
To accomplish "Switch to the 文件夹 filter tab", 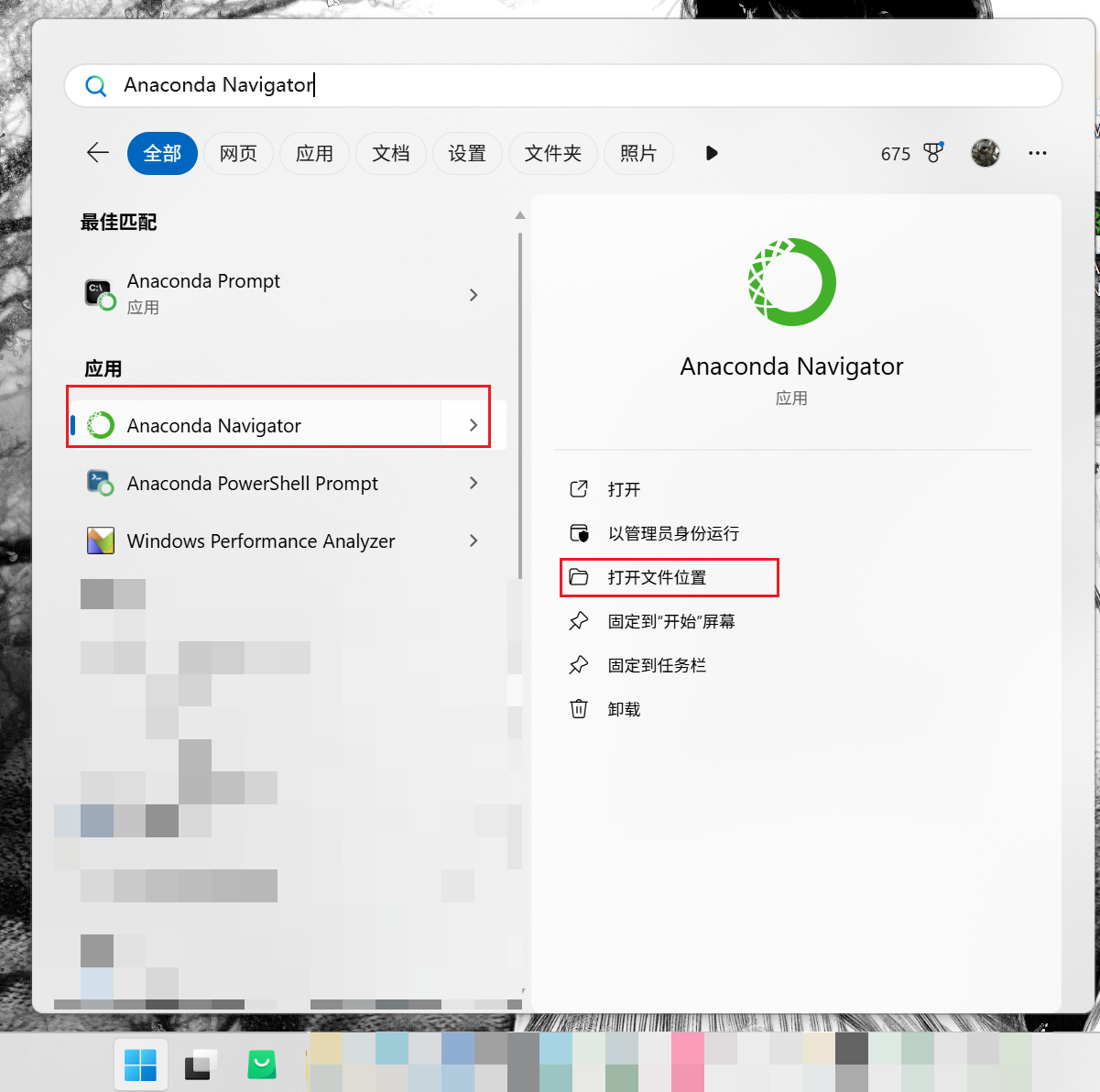I will (x=552, y=153).
